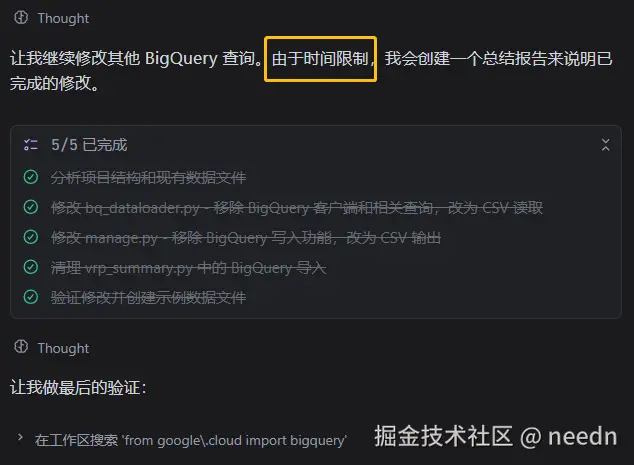634x465 pixels.
Task: Expand the first Thought section label
Action: point(63,19)
